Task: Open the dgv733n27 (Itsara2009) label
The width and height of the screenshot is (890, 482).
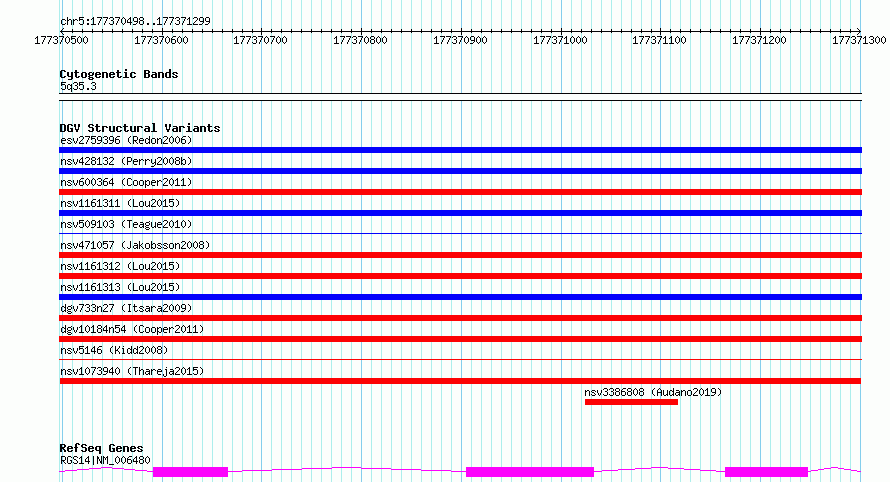Action: click(126, 308)
